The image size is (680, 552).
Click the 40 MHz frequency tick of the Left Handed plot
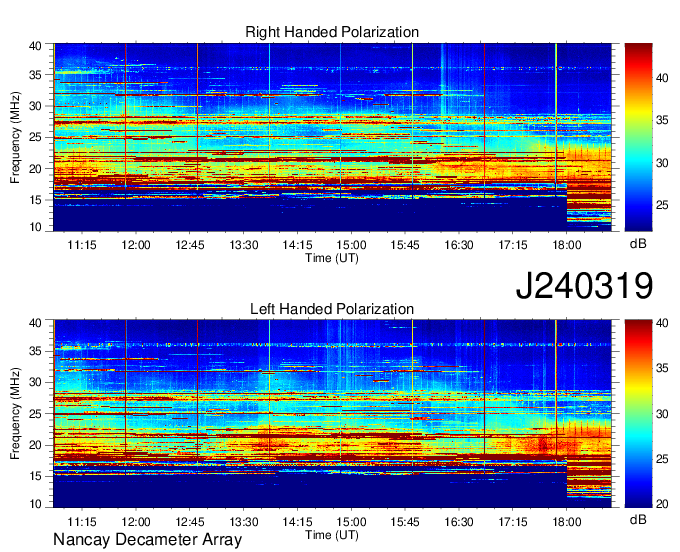coord(36,323)
